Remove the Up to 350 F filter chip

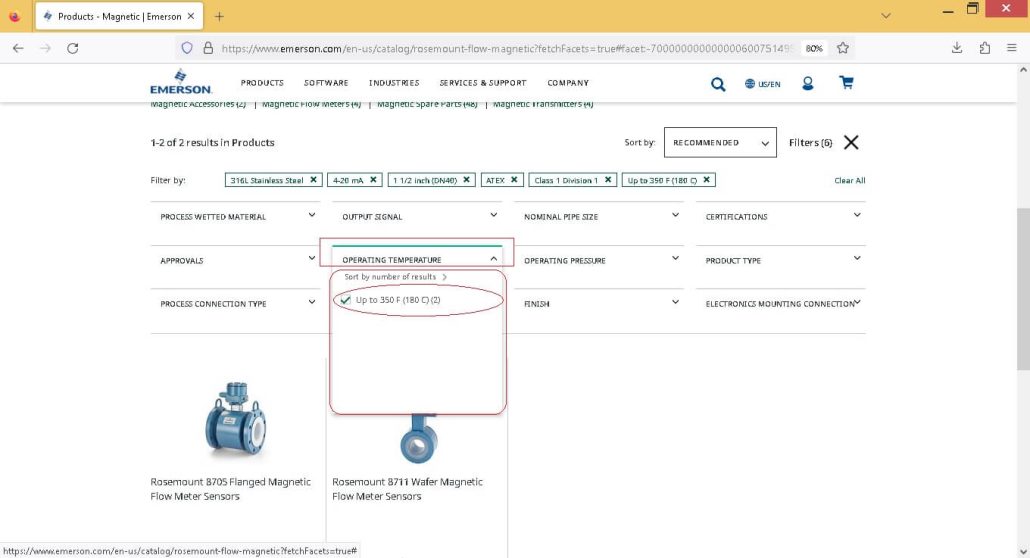pyautogui.click(x=706, y=179)
